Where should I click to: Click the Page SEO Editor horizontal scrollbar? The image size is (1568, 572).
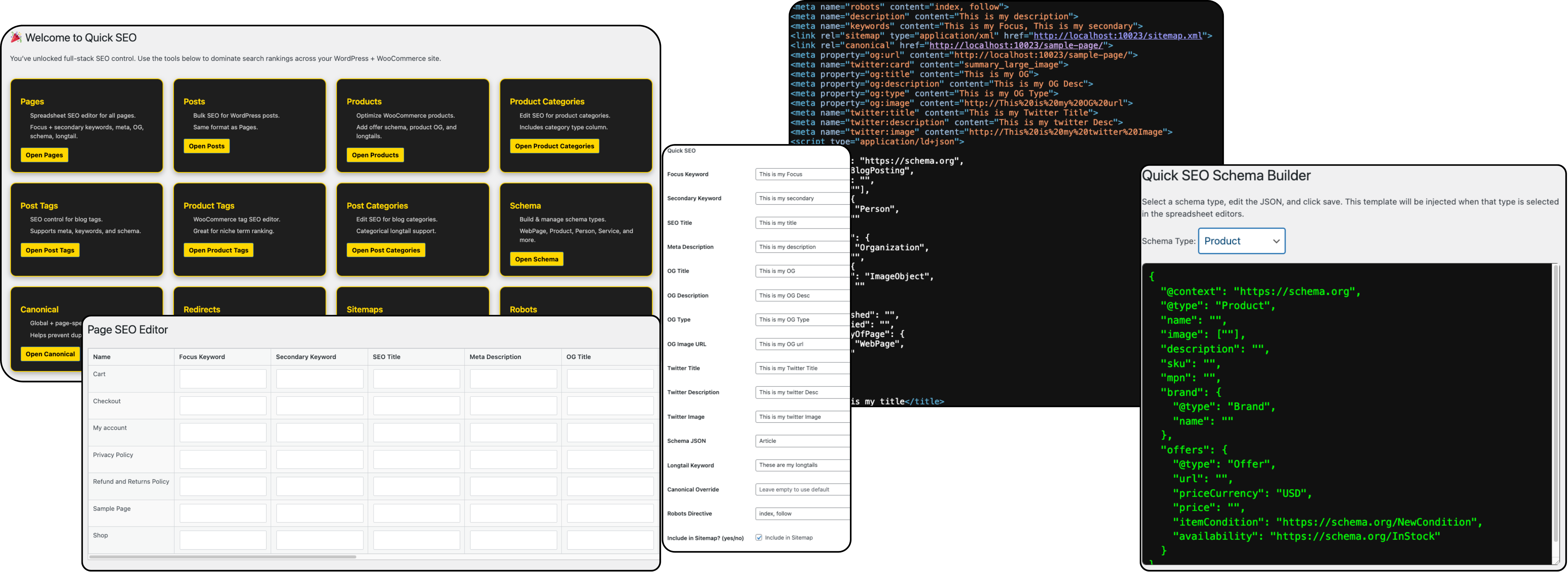click(223, 557)
